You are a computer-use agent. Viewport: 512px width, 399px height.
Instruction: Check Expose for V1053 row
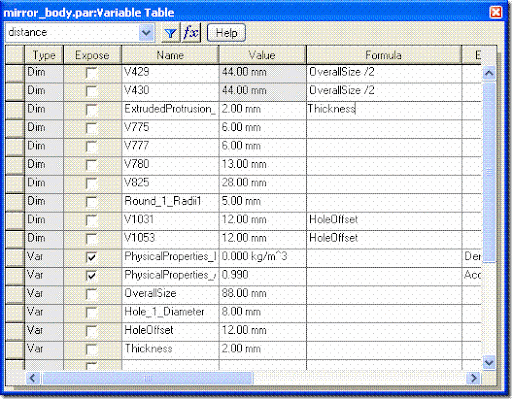coord(91,238)
